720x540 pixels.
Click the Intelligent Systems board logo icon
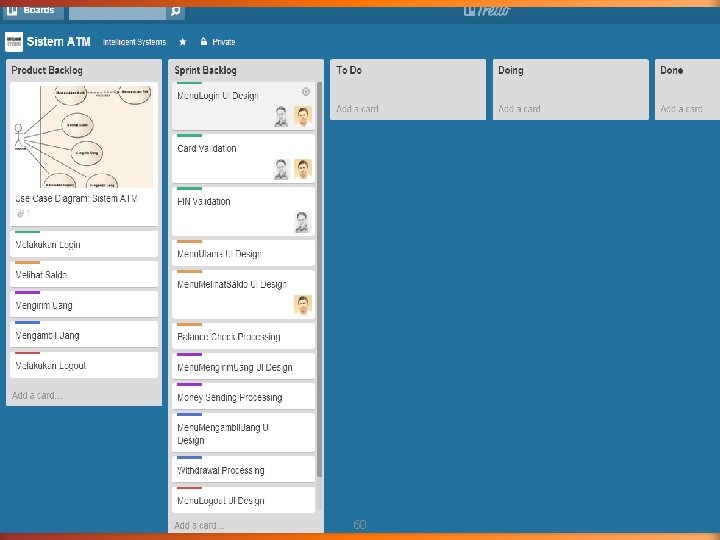[14, 42]
